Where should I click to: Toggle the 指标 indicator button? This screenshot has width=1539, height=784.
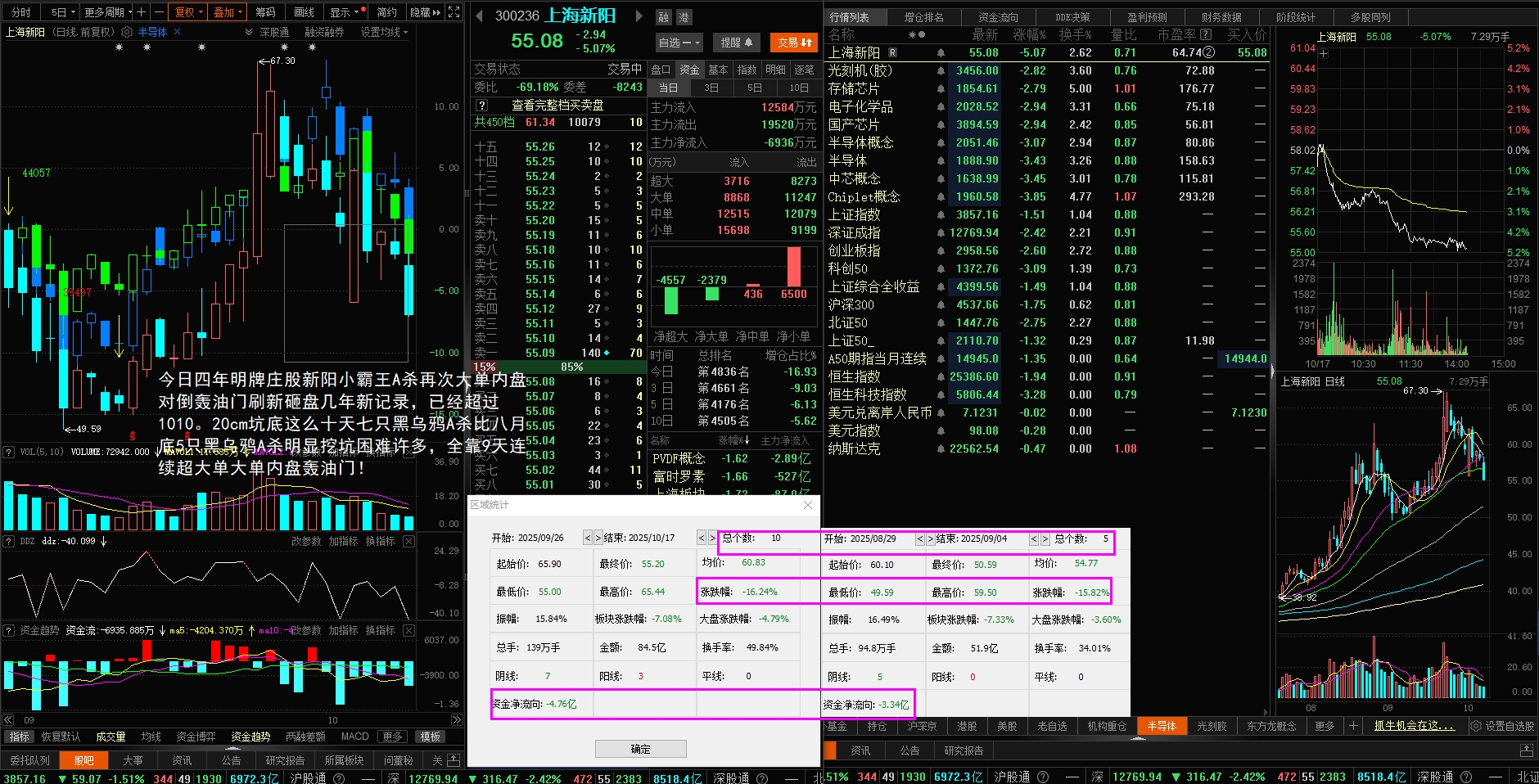(19, 737)
